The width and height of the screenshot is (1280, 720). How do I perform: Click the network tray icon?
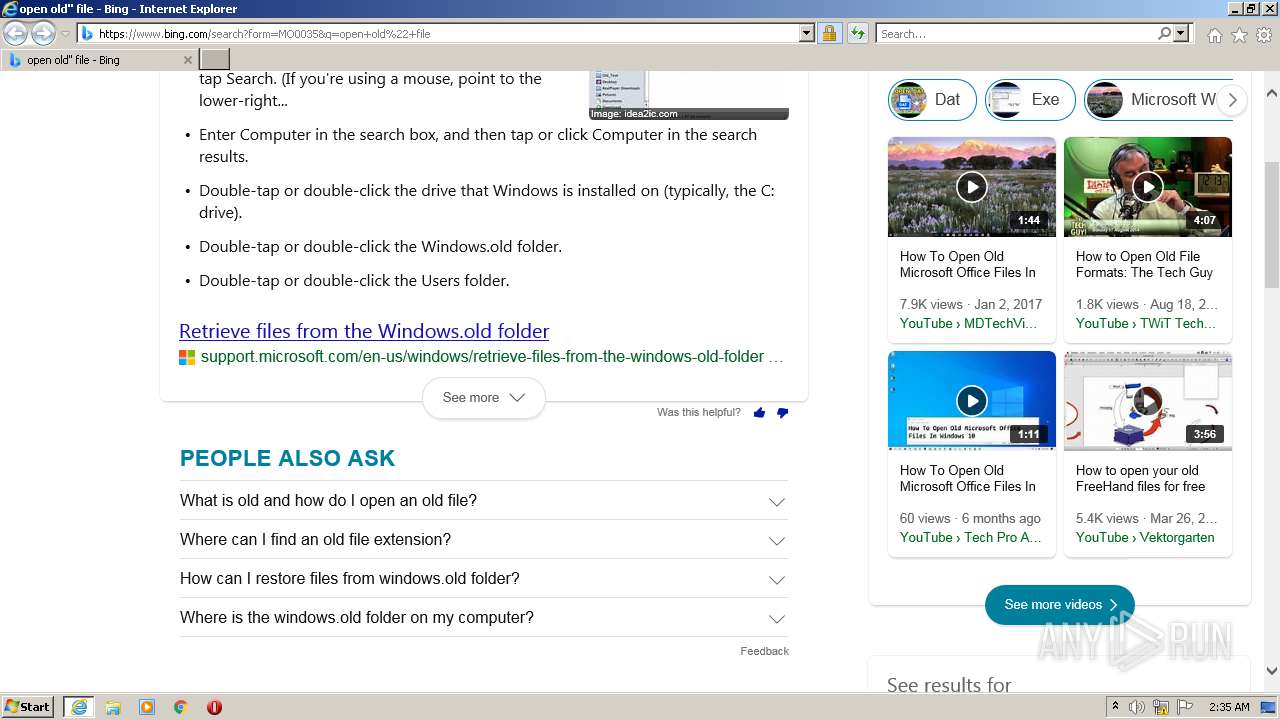pyautogui.click(x=1161, y=707)
